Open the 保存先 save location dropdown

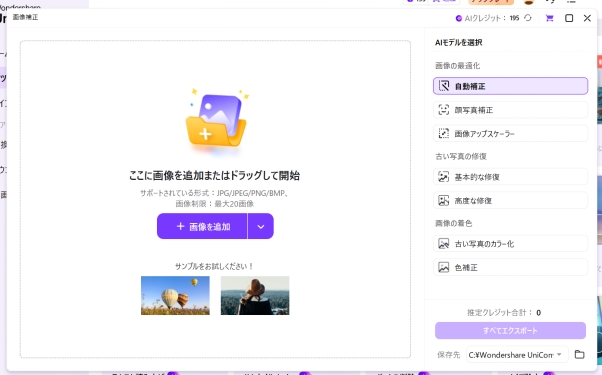(x=517, y=355)
